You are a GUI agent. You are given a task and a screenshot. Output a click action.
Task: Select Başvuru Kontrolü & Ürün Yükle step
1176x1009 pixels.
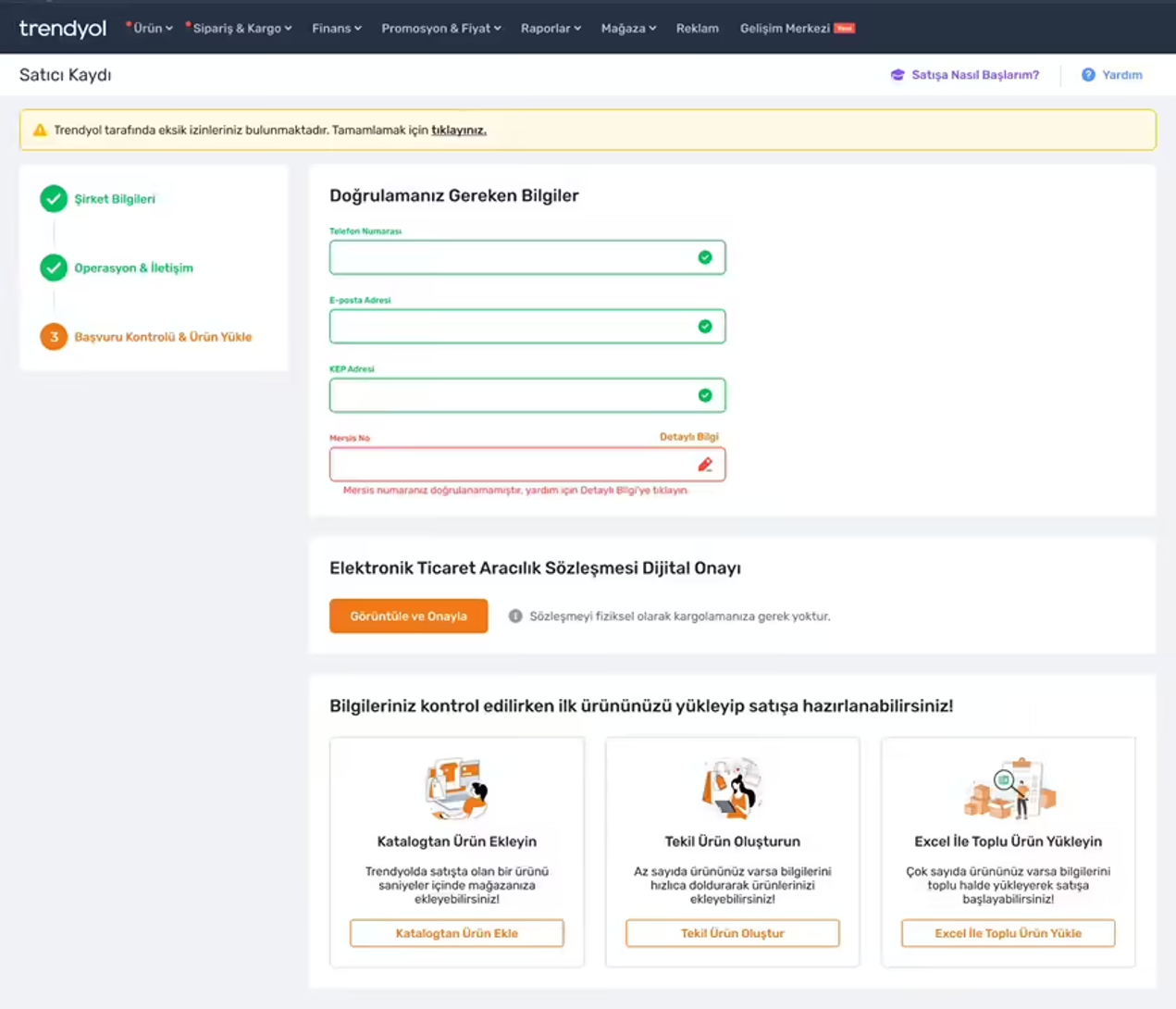tap(163, 337)
